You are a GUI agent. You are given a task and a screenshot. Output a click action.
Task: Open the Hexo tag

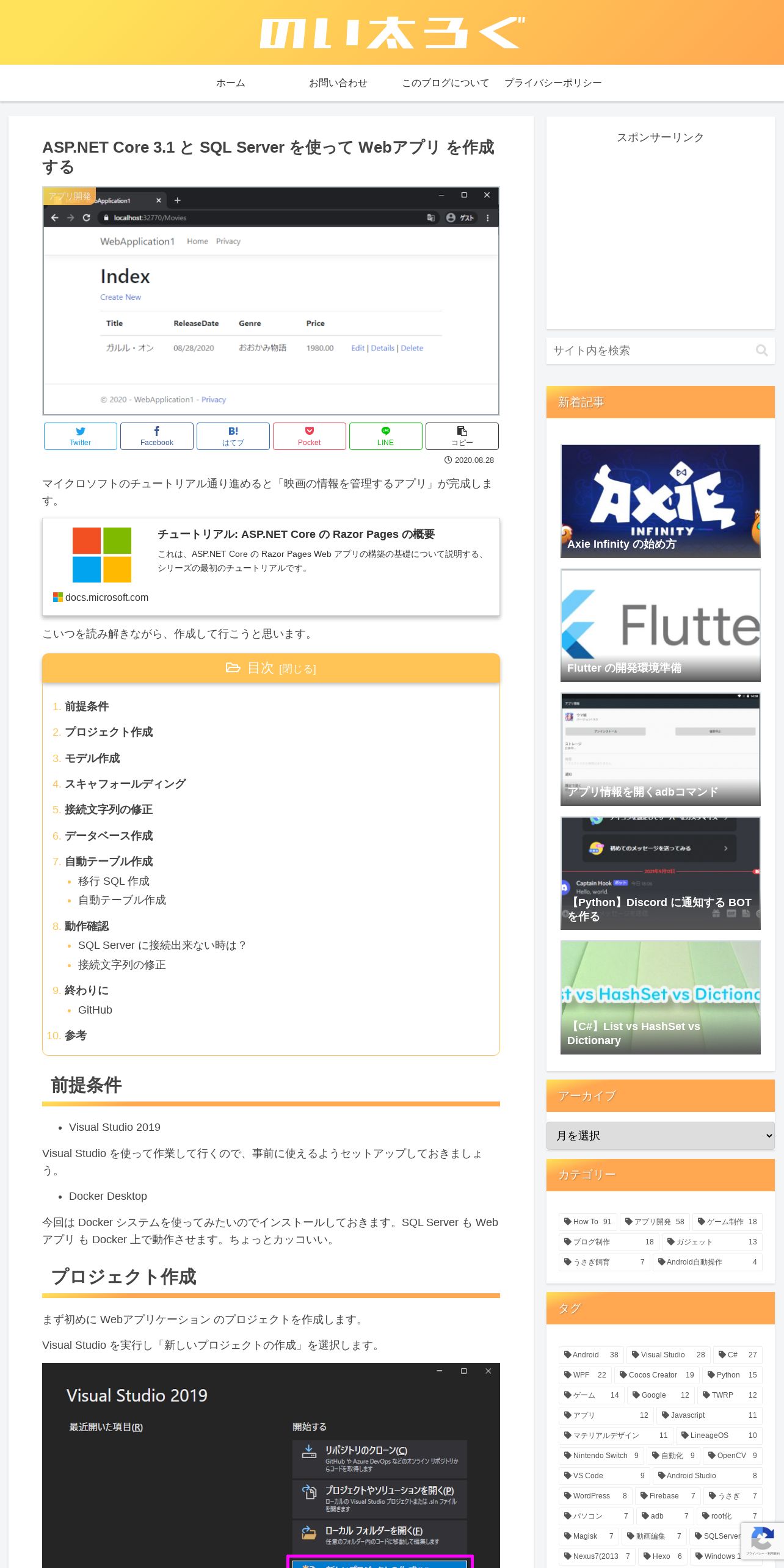[x=662, y=1556]
